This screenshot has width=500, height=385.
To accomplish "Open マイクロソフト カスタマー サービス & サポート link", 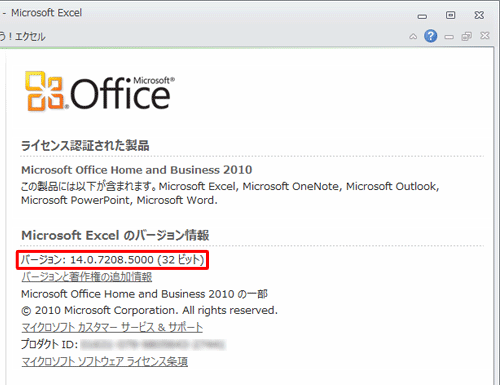I will pyautogui.click(x=112, y=327).
